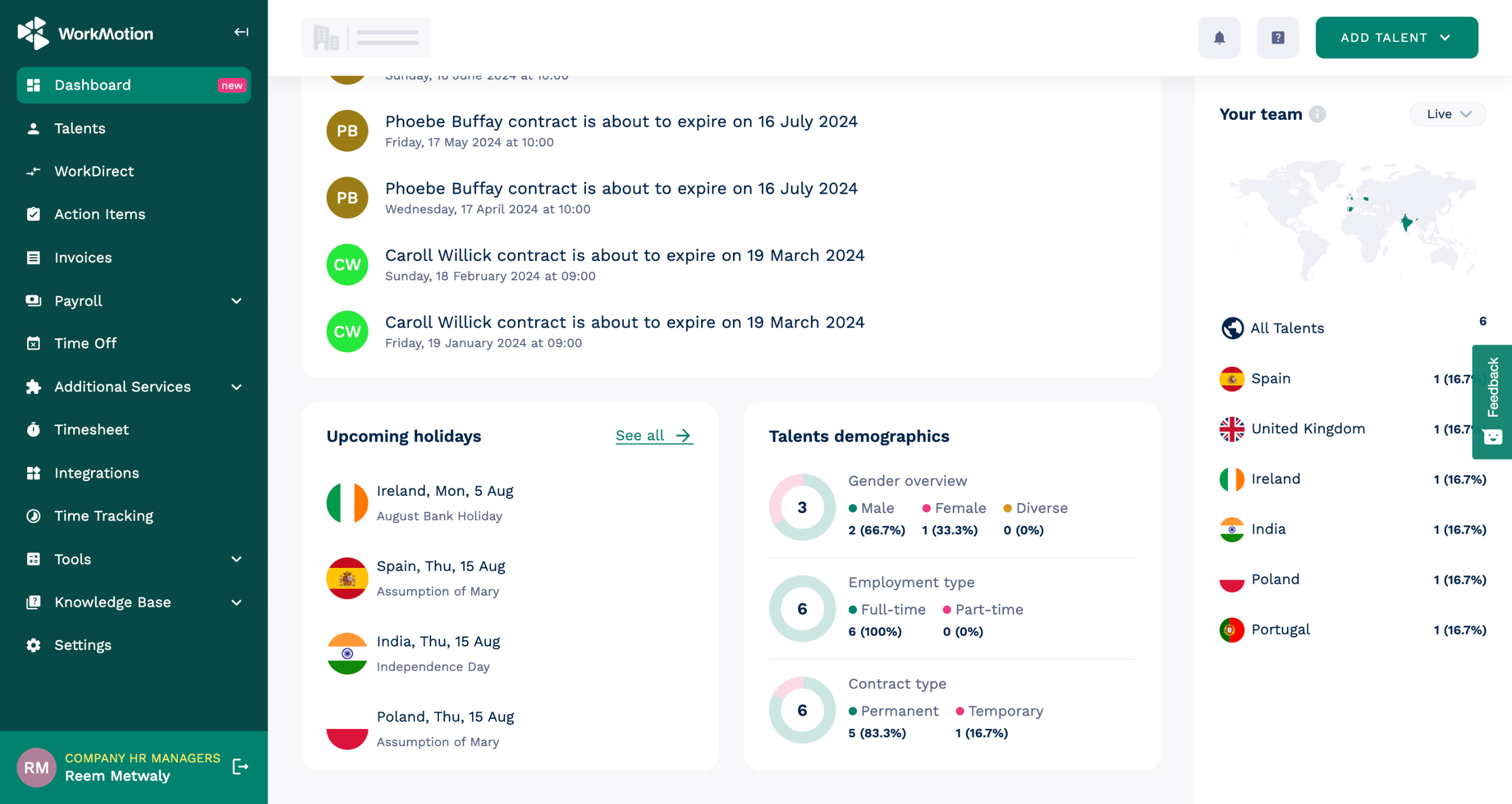This screenshot has height=804, width=1512.
Task: Open Phoebe Buffay's 17 May contract notification
Action: (x=621, y=122)
